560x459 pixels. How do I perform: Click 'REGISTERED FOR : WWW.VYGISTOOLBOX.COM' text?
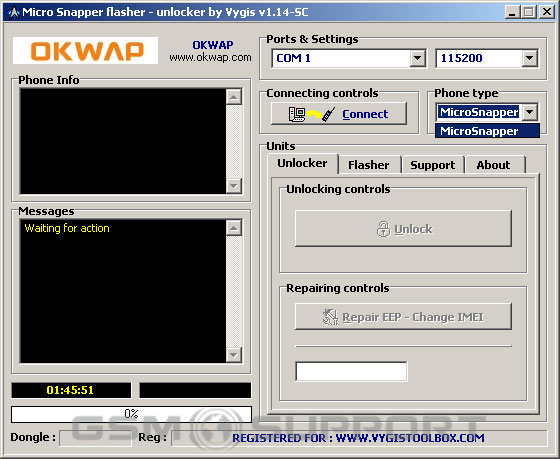pos(358,438)
